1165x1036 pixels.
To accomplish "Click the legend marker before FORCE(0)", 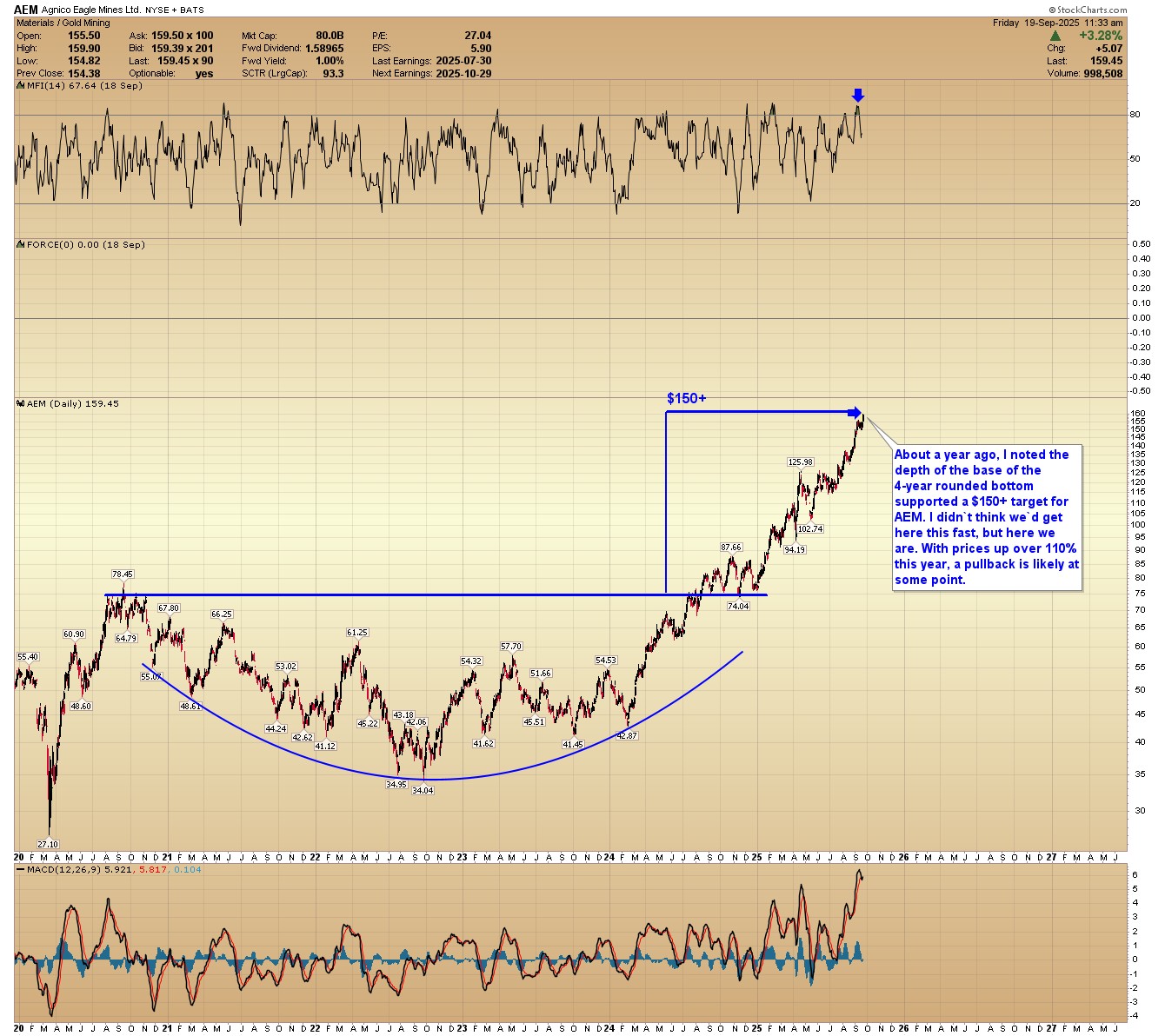I will point(21,245).
